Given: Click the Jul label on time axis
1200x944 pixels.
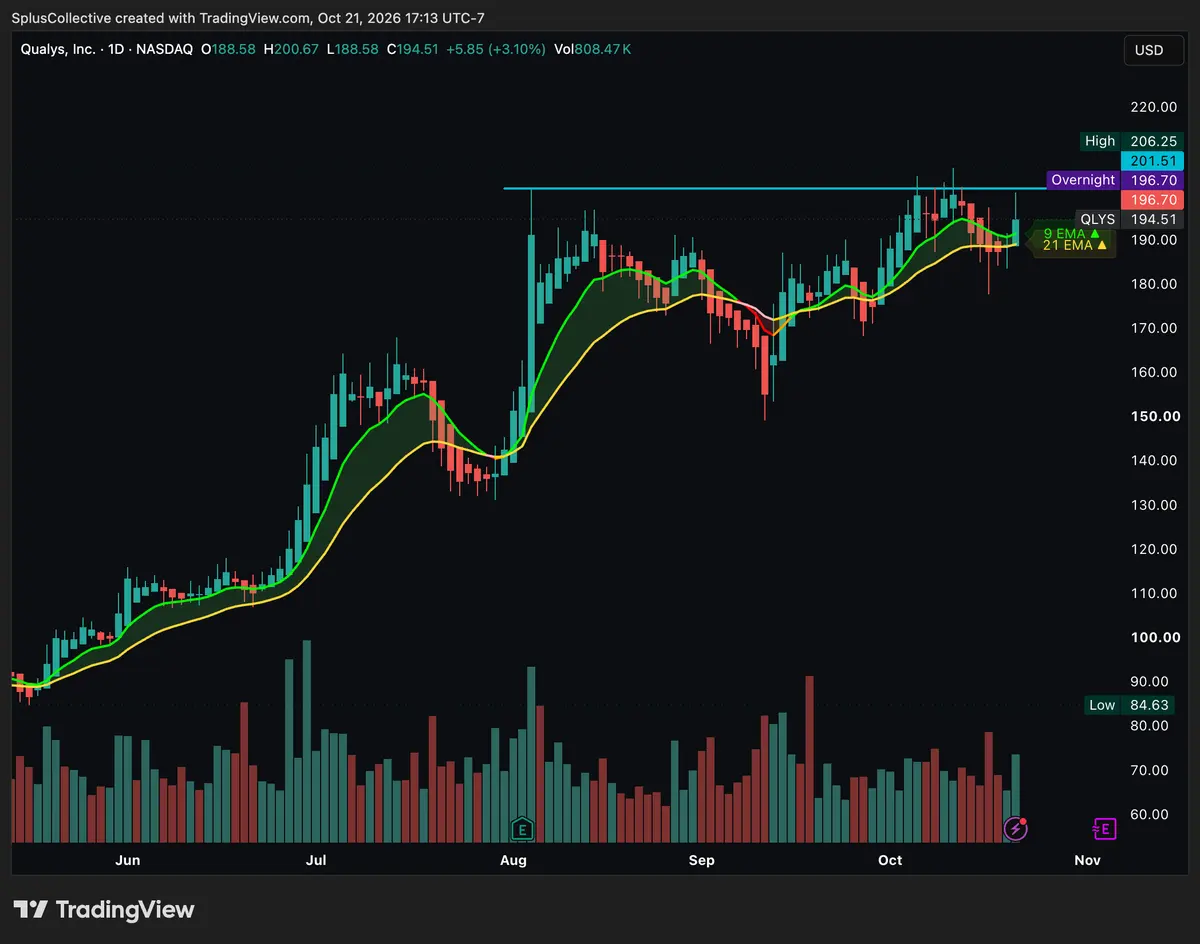Looking at the screenshot, I should (316, 860).
